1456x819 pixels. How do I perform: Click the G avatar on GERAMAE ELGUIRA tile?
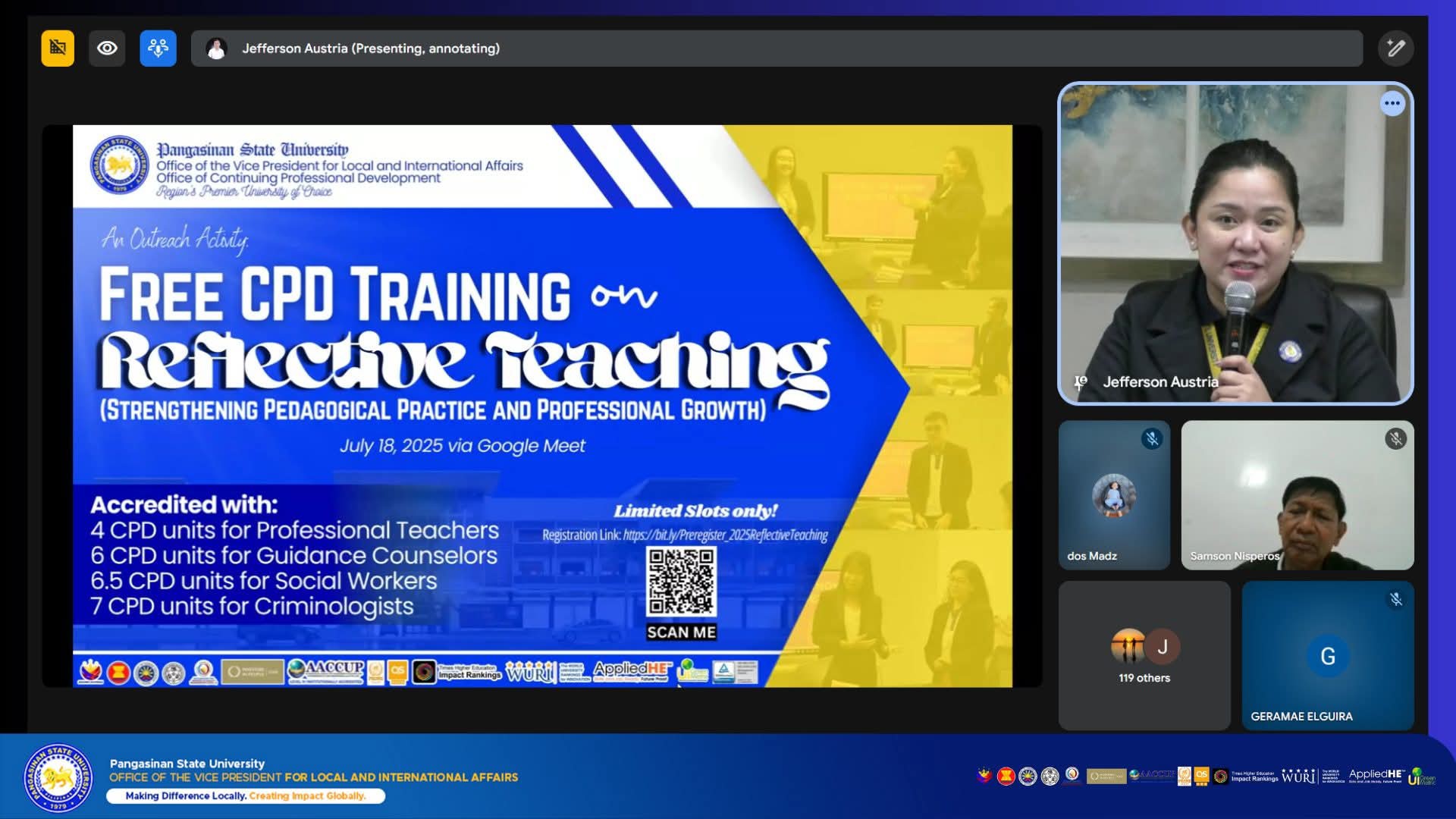[x=1328, y=656]
